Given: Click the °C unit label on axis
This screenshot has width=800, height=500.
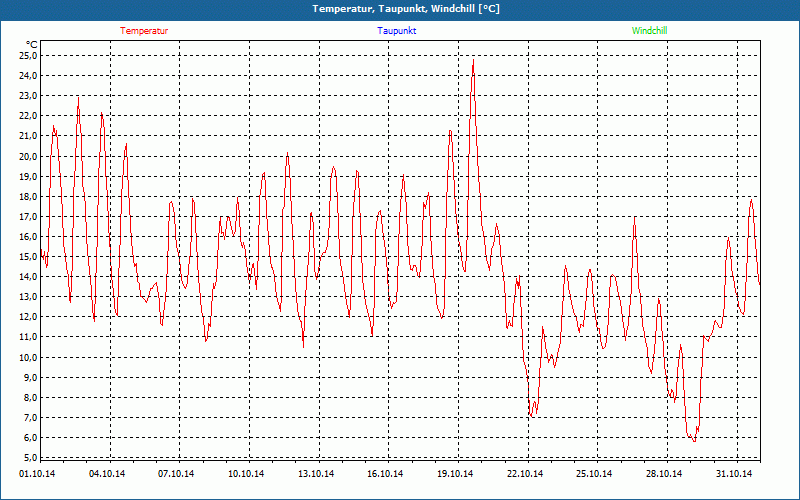Looking at the screenshot, I should pos(32,45).
